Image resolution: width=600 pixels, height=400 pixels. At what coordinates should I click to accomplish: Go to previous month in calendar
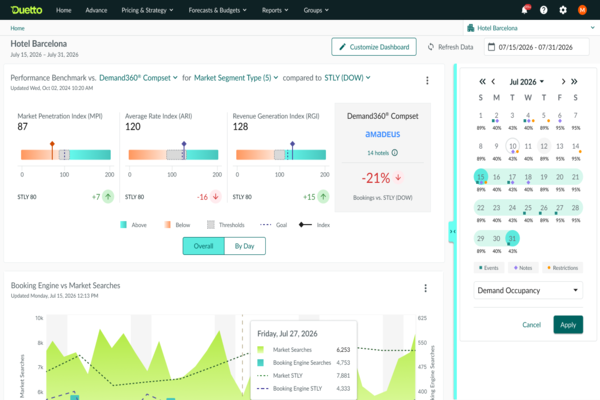[496, 81]
